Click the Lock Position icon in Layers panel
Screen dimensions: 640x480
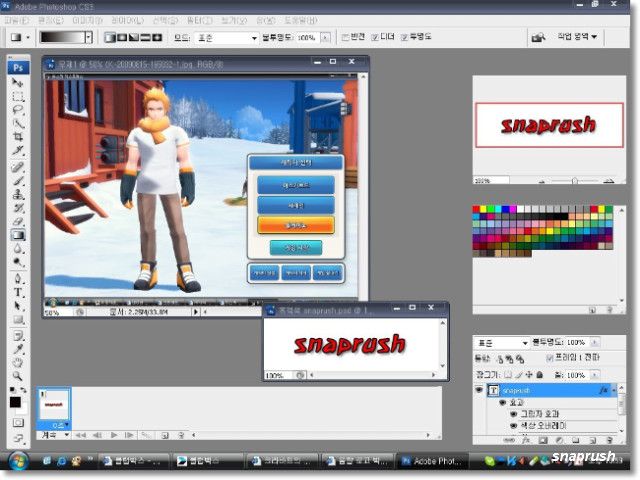click(x=529, y=375)
